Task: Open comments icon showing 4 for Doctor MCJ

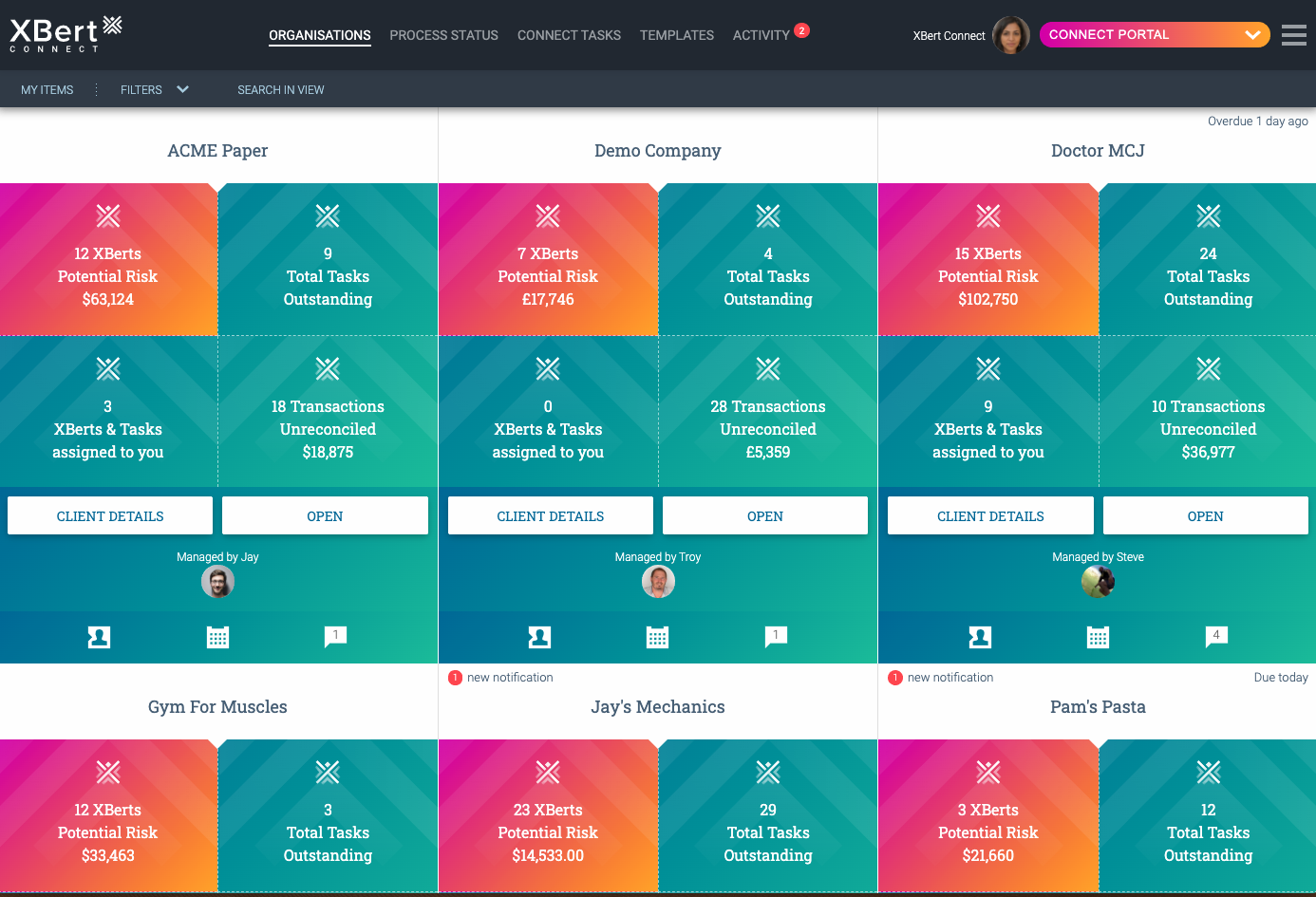Action: click(x=1216, y=636)
